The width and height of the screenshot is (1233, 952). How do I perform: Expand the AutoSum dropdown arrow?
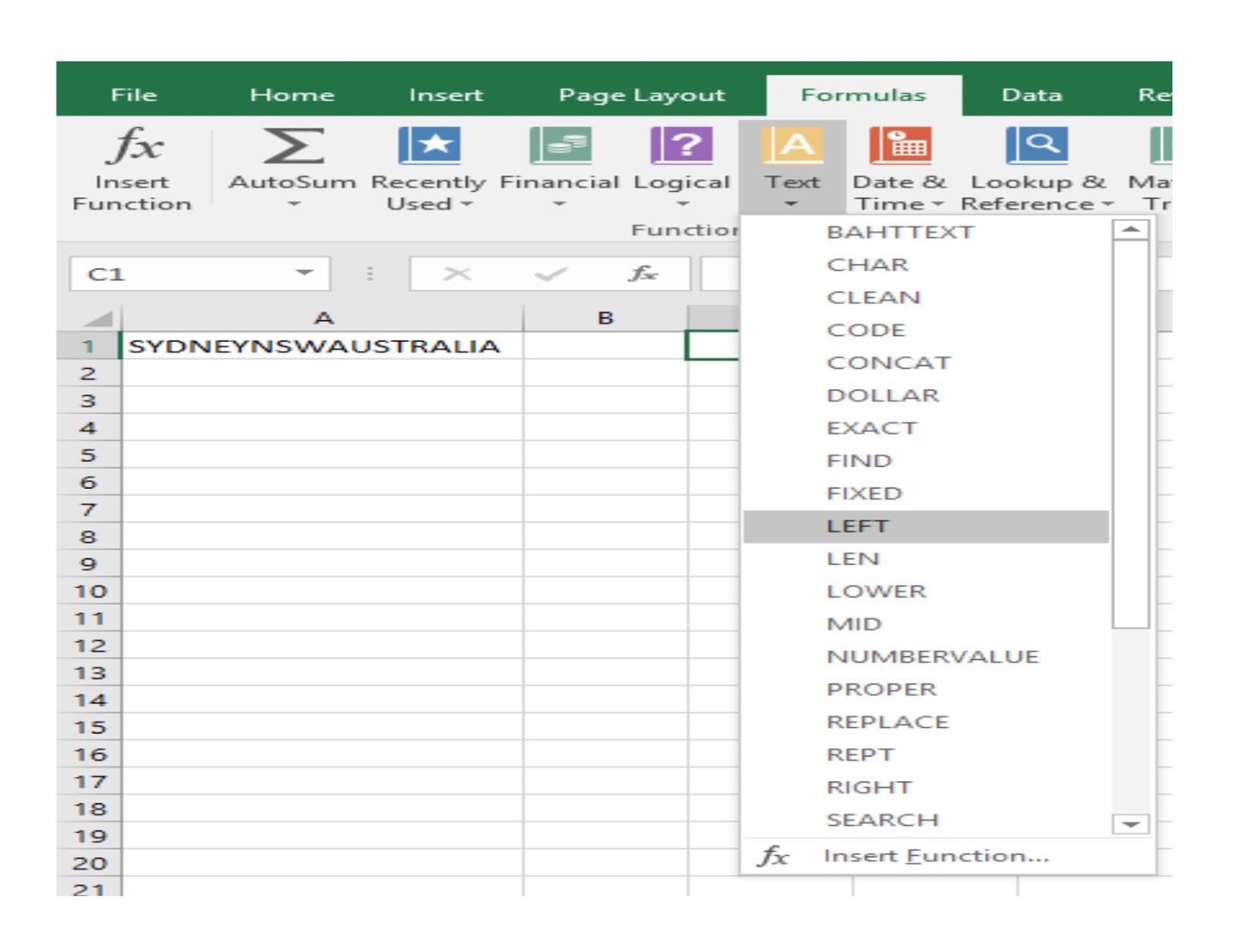coord(293,203)
